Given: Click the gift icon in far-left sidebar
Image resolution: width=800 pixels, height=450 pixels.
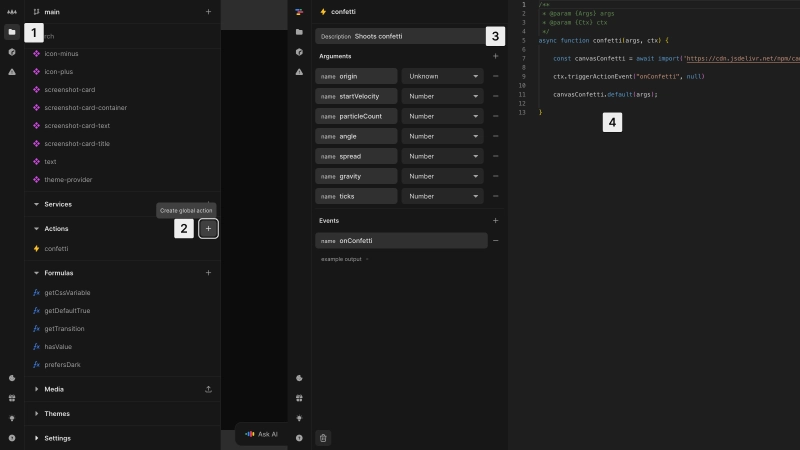Looking at the screenshot, I should click(12, 398).
